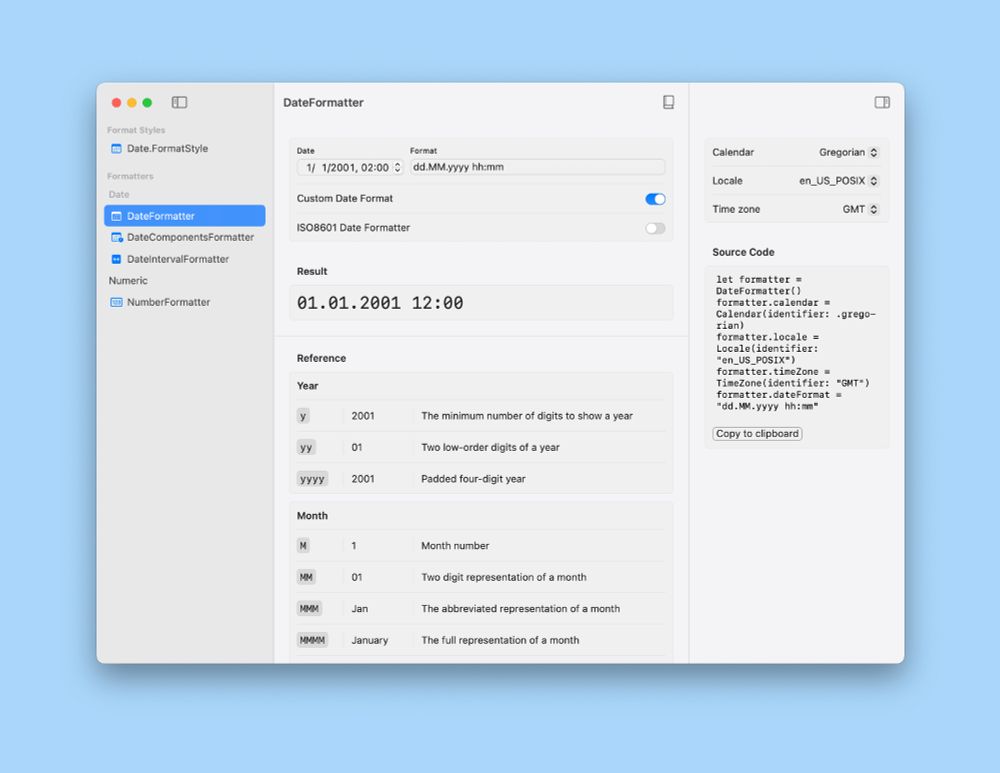Click the 'M' month format symbol

(303, 546)
